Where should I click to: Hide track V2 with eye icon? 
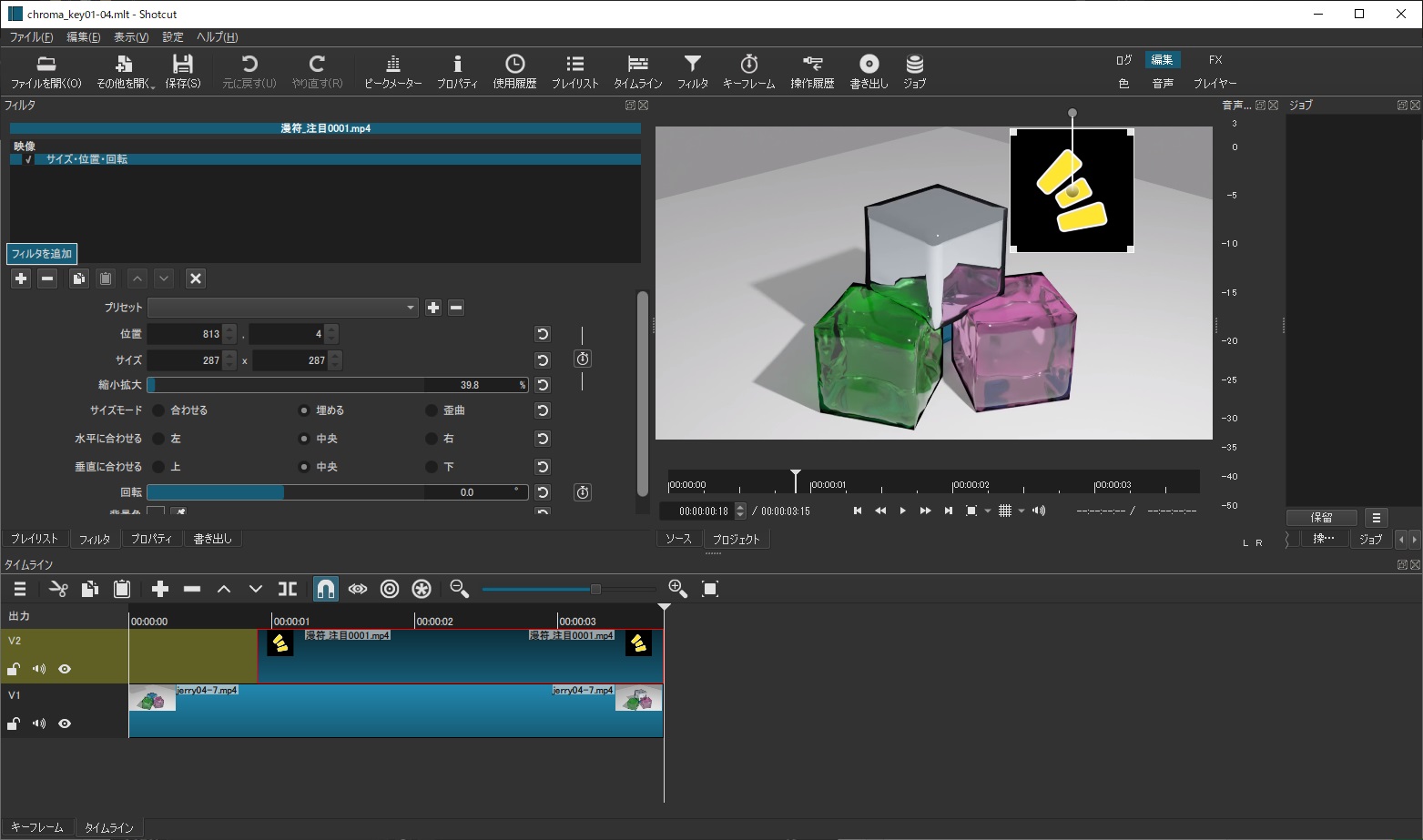click(x=65, y=669)
